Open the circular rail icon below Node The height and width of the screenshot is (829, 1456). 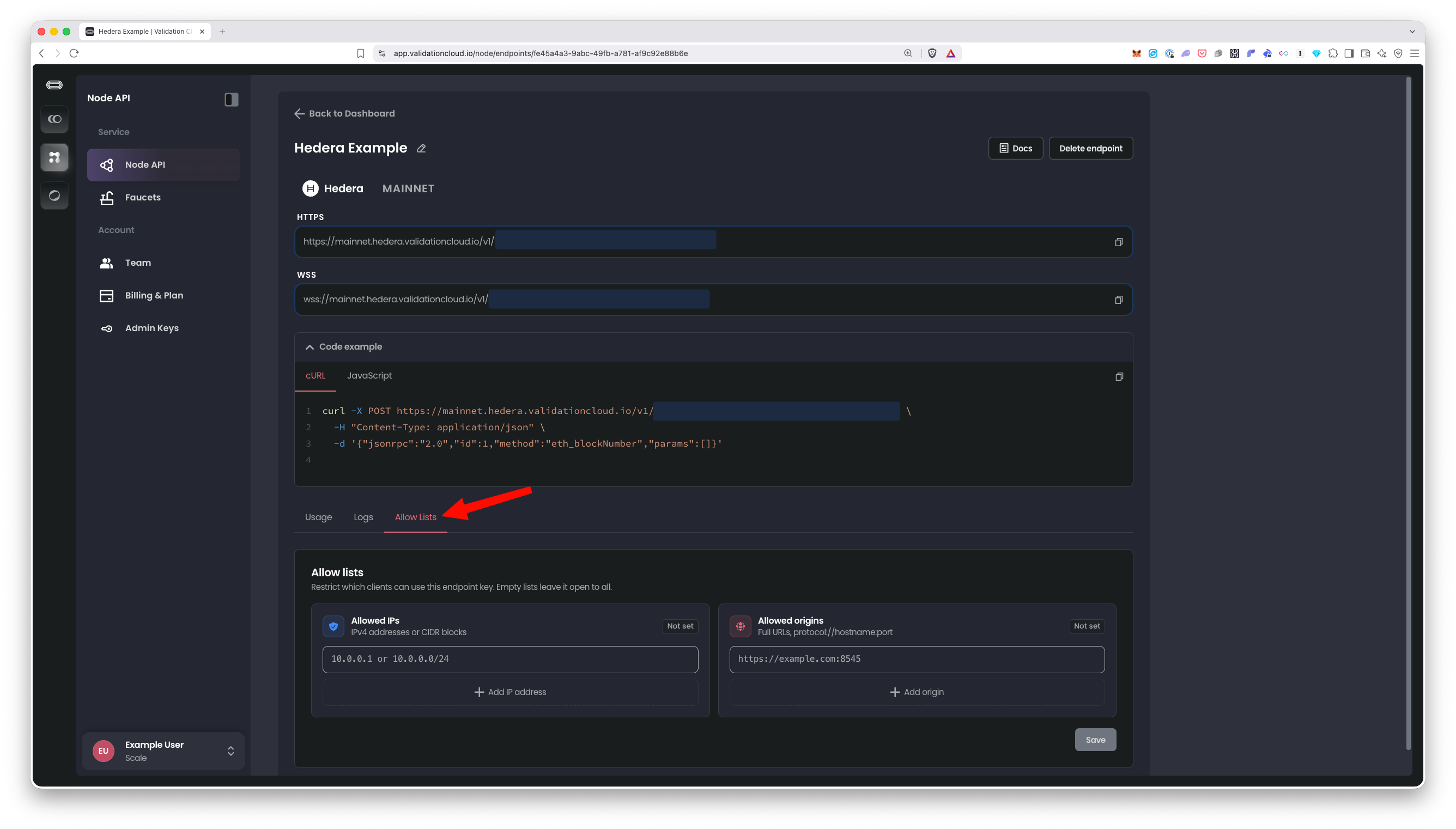pyautogui.click(x=54, y=196)
